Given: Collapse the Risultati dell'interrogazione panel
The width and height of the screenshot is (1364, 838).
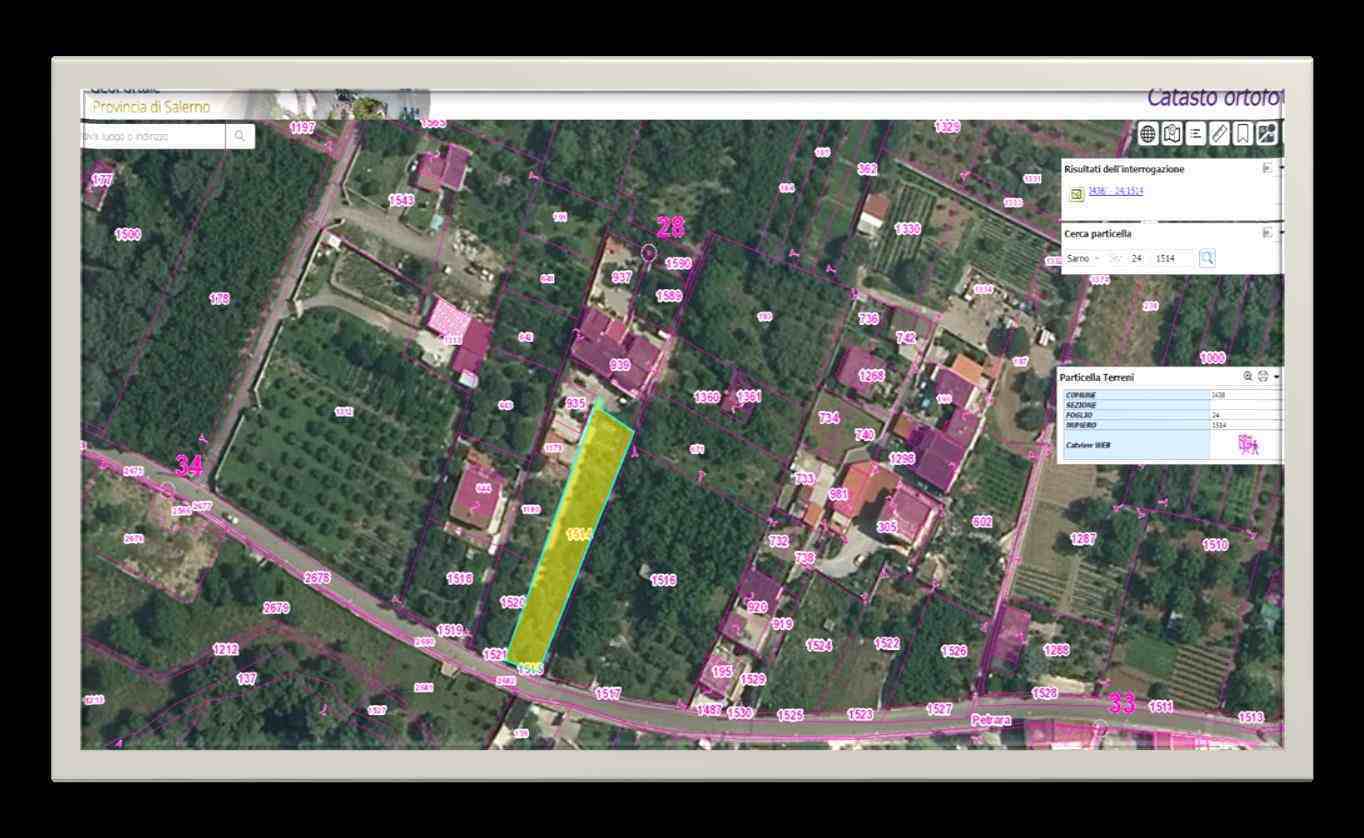Looking at the screenshot, I should point(1267,169).
